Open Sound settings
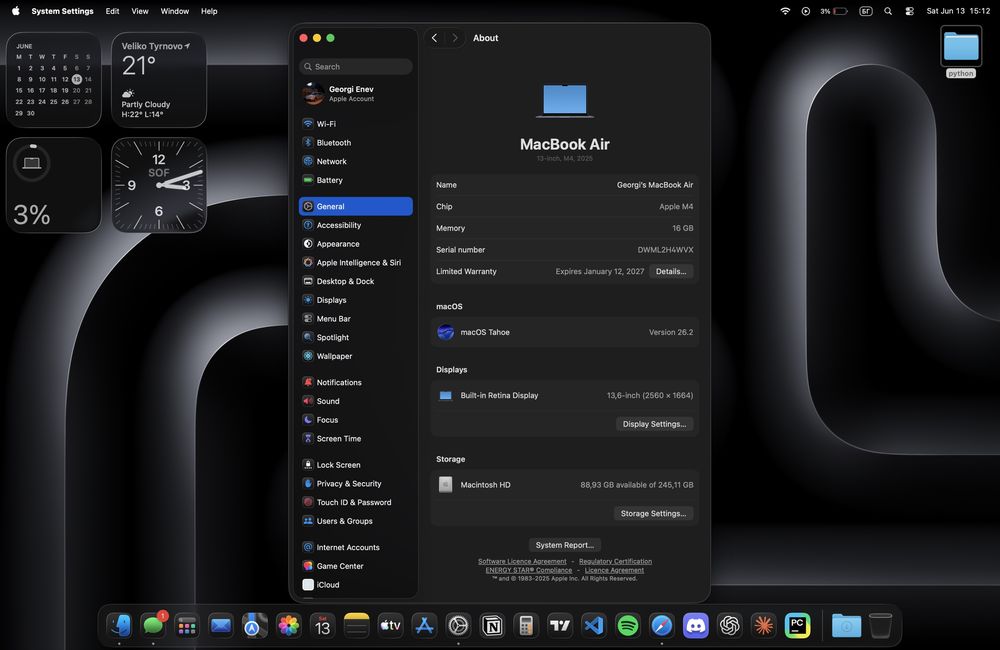The image size is (1000, 650). [355, 401]
